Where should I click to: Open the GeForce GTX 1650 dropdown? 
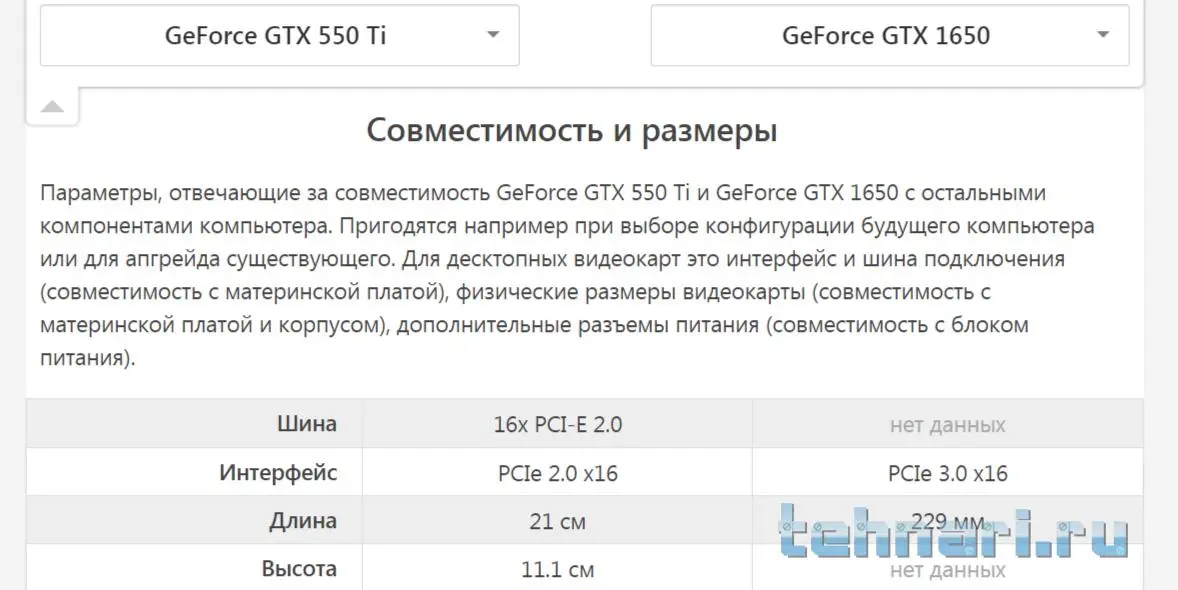click(885, 36)
